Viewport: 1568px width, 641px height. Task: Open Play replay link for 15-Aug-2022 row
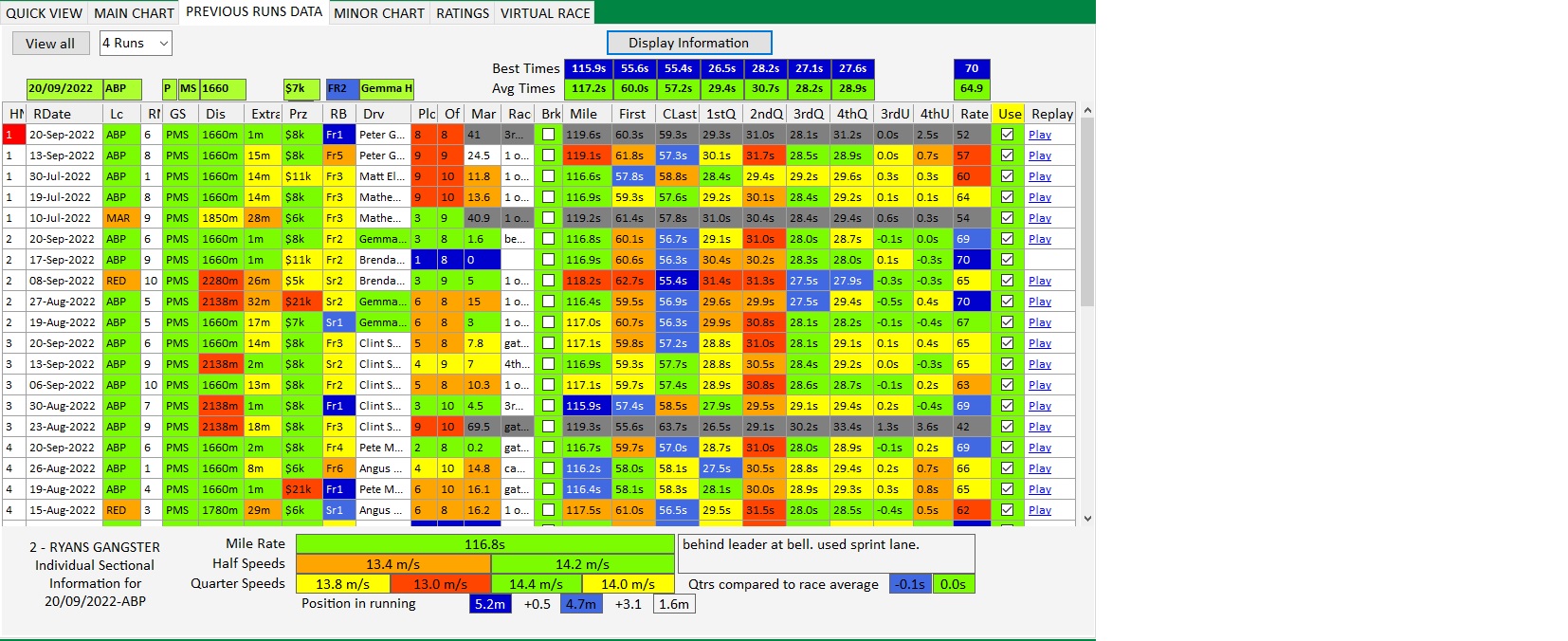point(1040,510)
